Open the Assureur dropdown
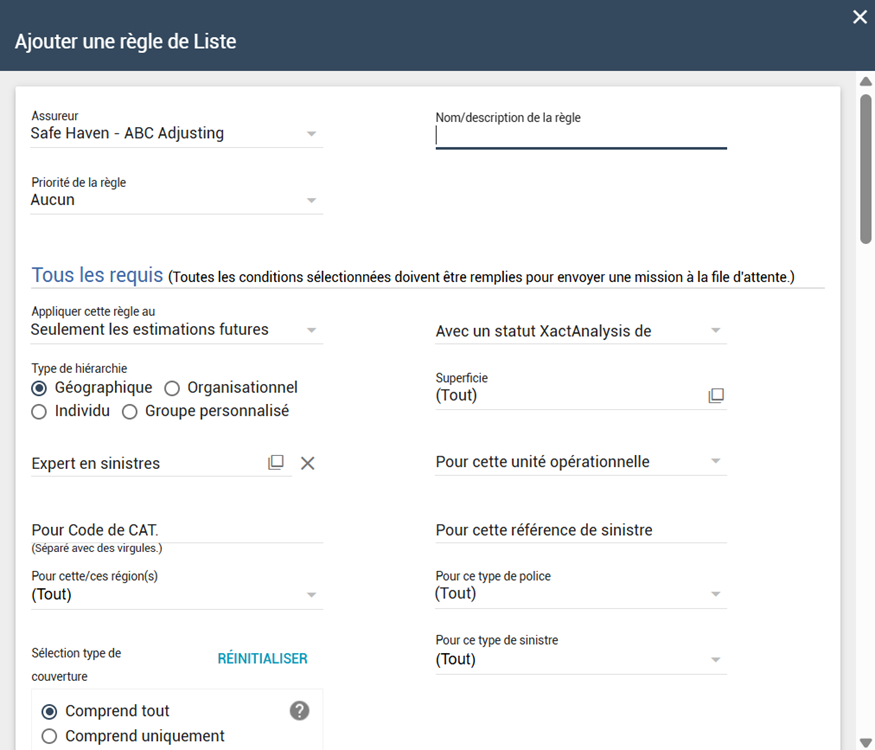This screenshot has width=875, height=750. point(176,134)
